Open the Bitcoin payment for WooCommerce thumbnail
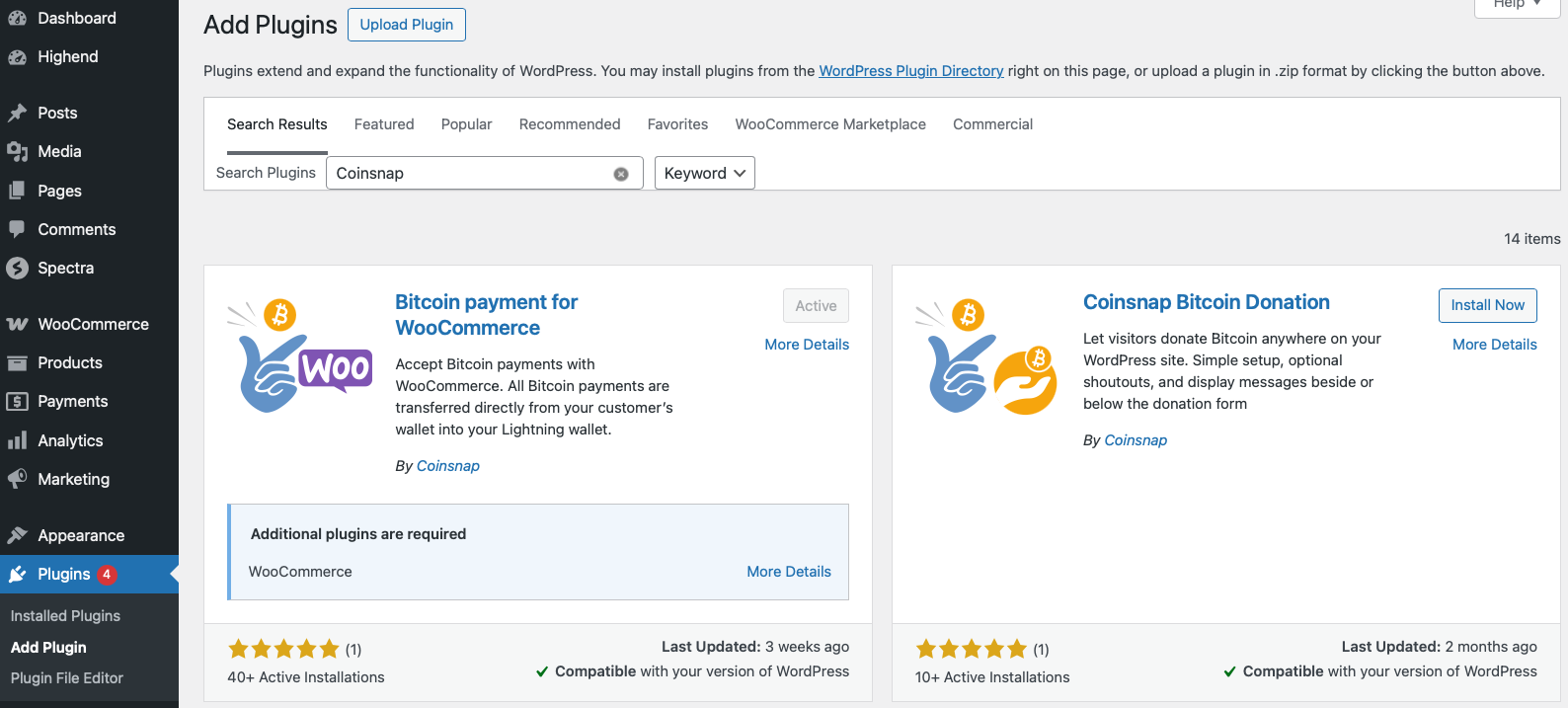This screenshot has width=1568, height=708. tap(300, 356)
